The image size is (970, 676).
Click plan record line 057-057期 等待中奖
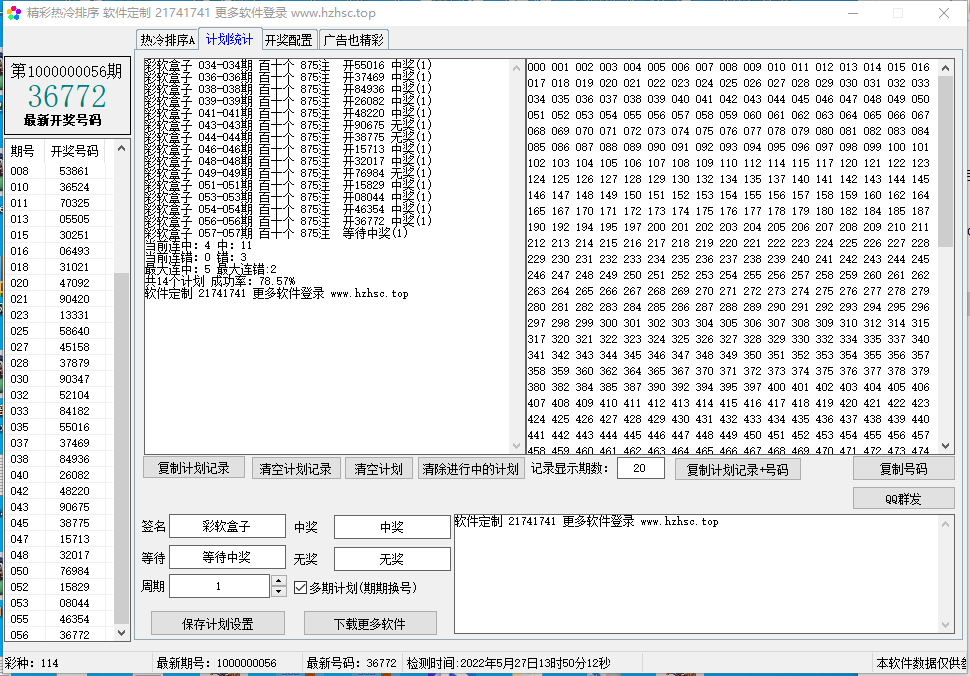click(277, 233)
